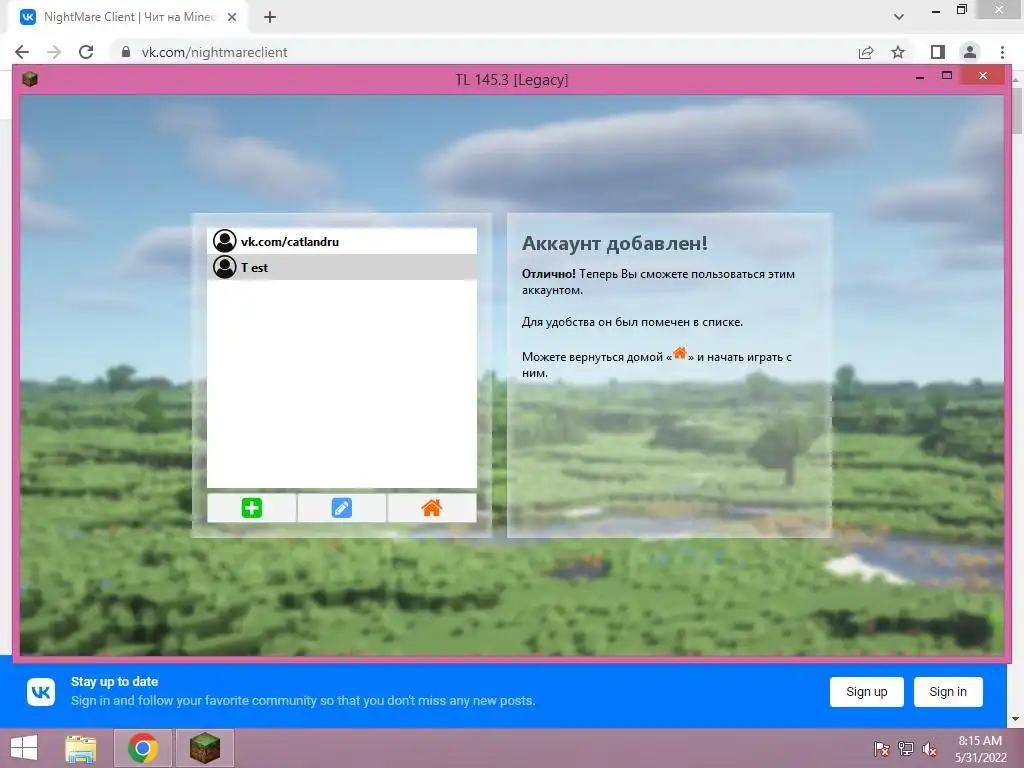Click the address bar showing vk.com/nightmareclient
Image resolution: width=1024 pixels, height=768 pixels.
click(483, 52)
